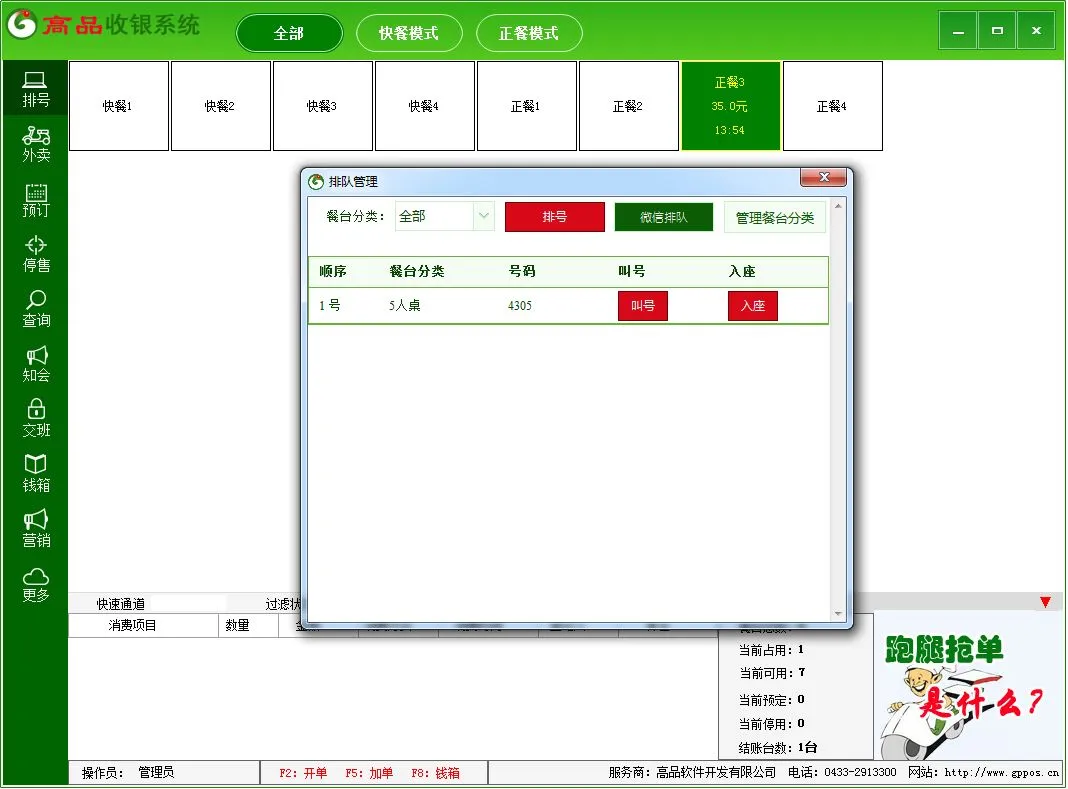Switch to the 正餐模式 tab

[529, 33]
